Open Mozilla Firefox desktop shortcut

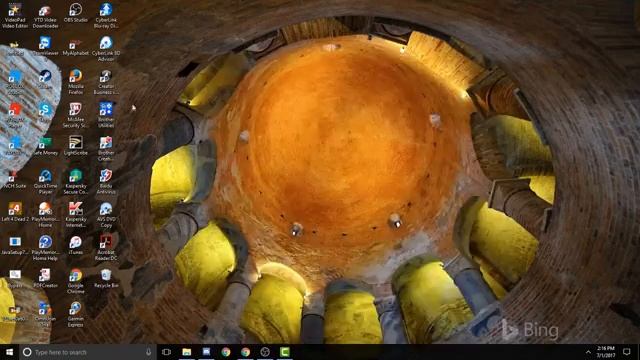[76, 82]
